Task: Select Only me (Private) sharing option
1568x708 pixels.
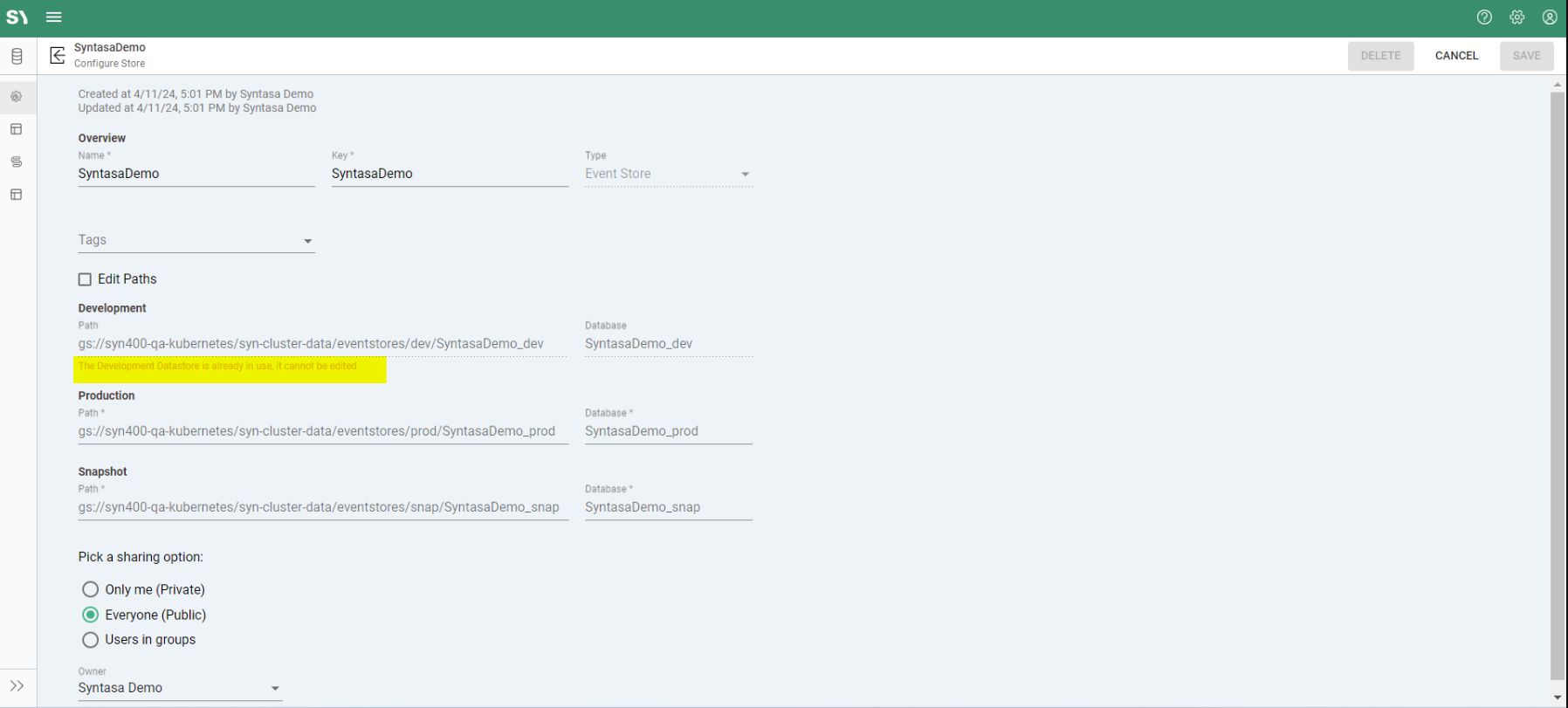Action: click(91, 589)
